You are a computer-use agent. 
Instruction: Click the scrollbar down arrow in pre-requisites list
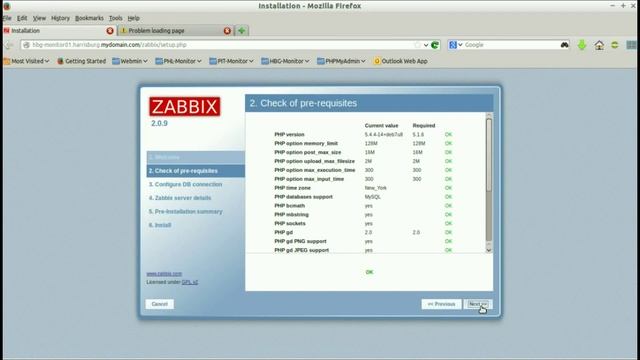pos(489,249)
